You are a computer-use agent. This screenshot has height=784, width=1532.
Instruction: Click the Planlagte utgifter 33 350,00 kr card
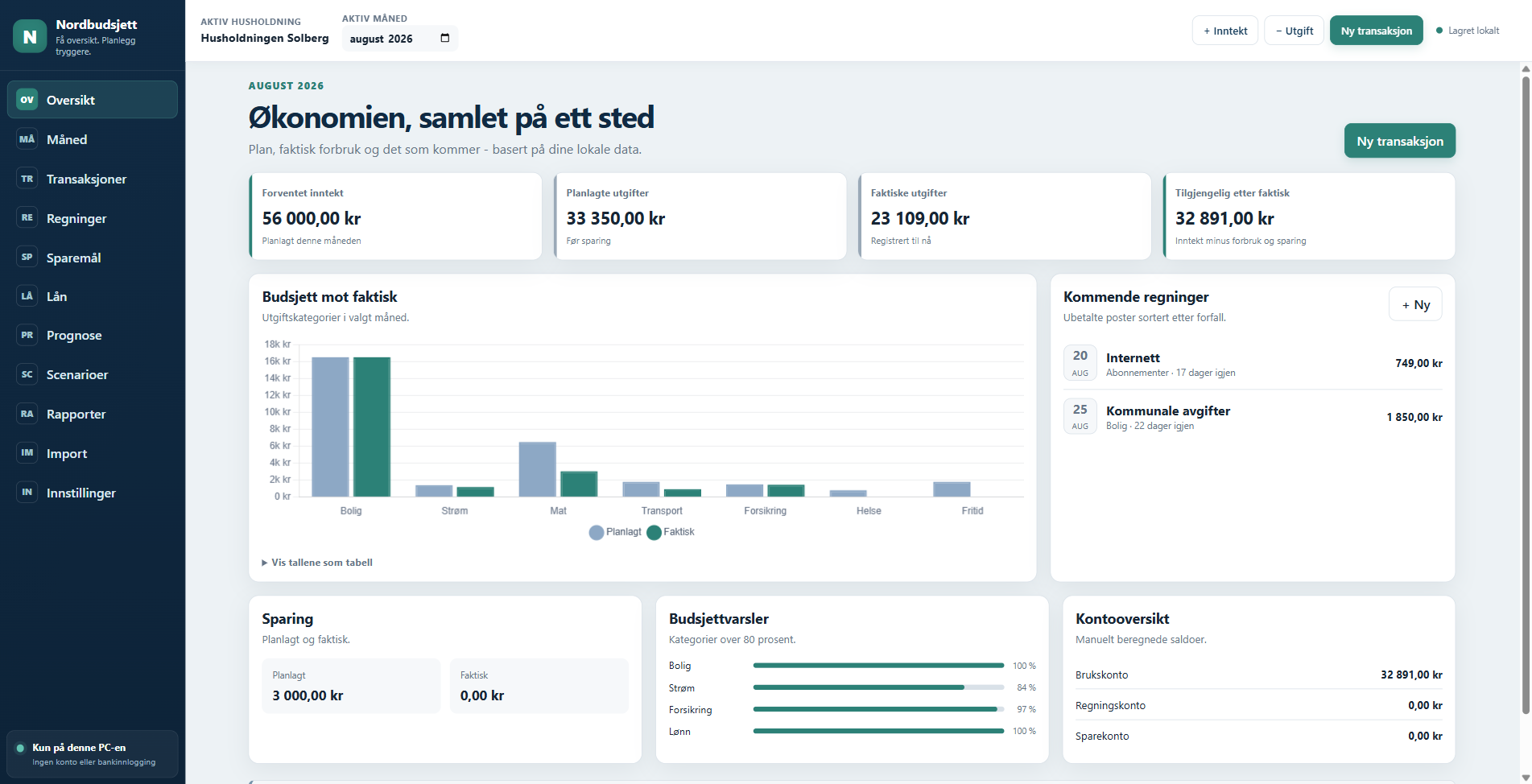coord(700,216)
